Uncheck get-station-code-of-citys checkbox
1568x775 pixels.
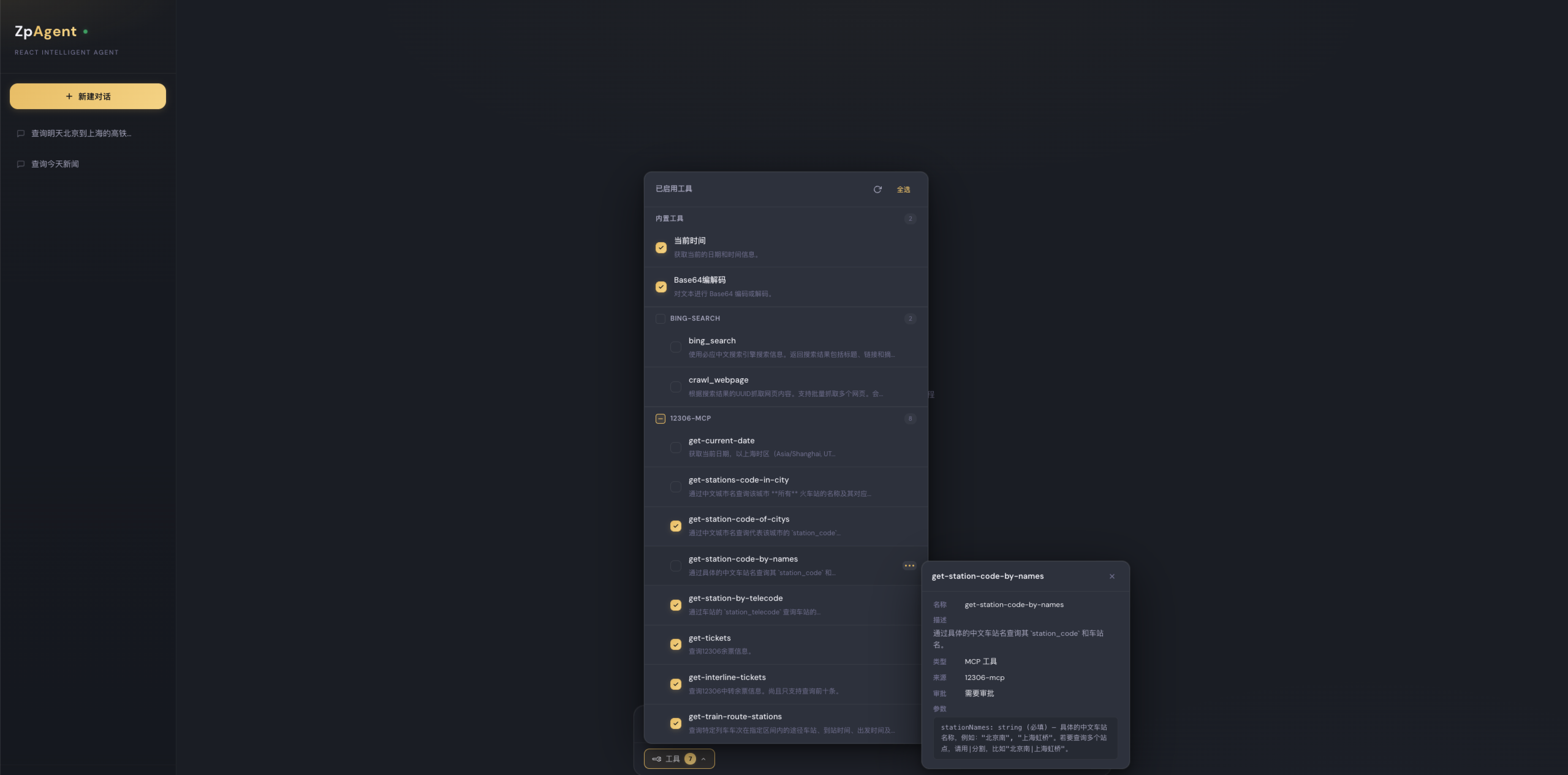[x=675, y=526]
